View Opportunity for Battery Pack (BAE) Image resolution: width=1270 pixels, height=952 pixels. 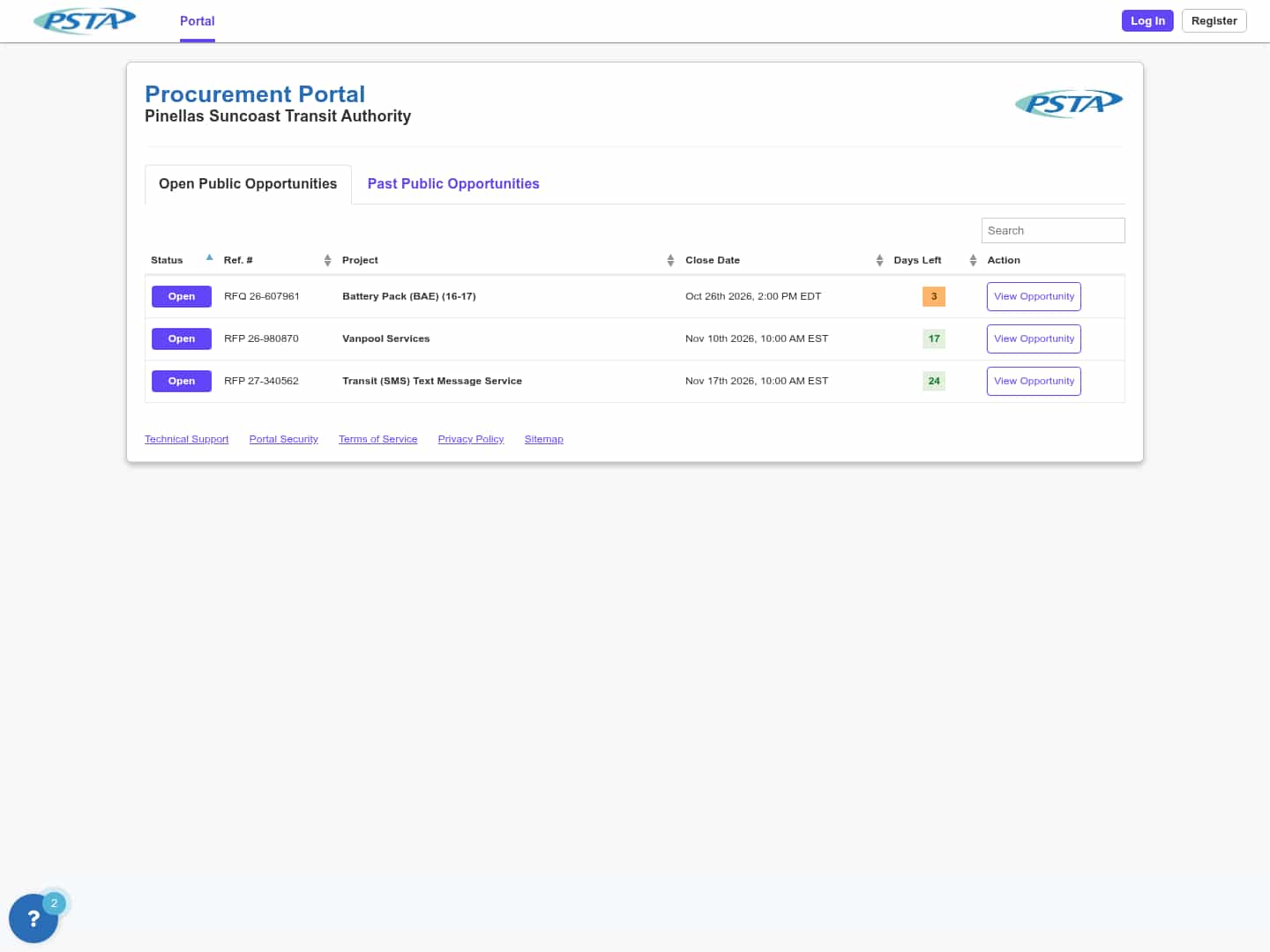click(1034, 296)
